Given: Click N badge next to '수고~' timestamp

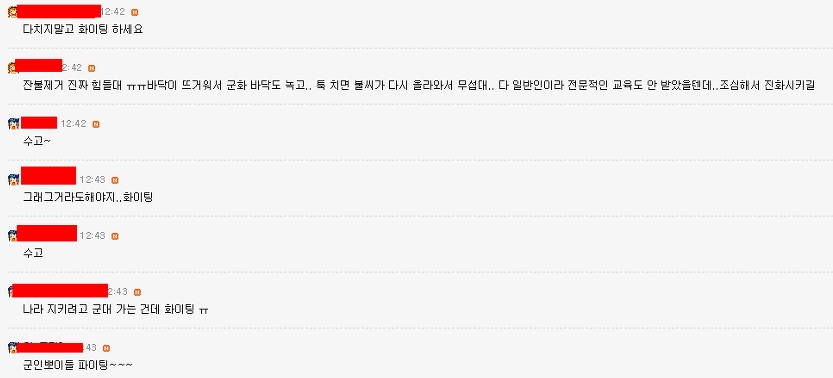Looking at the screenshot, I should [x=96, y=124].
